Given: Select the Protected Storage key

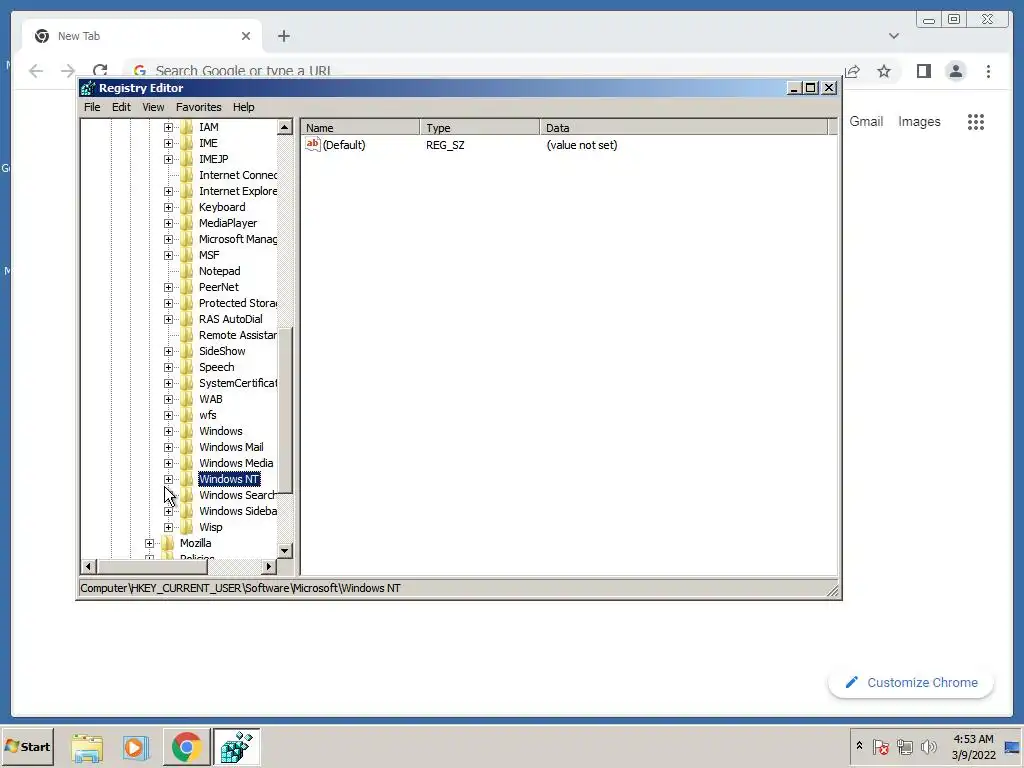Looking at the screenshot, I should pyautogui.click(x=238, y=303).
